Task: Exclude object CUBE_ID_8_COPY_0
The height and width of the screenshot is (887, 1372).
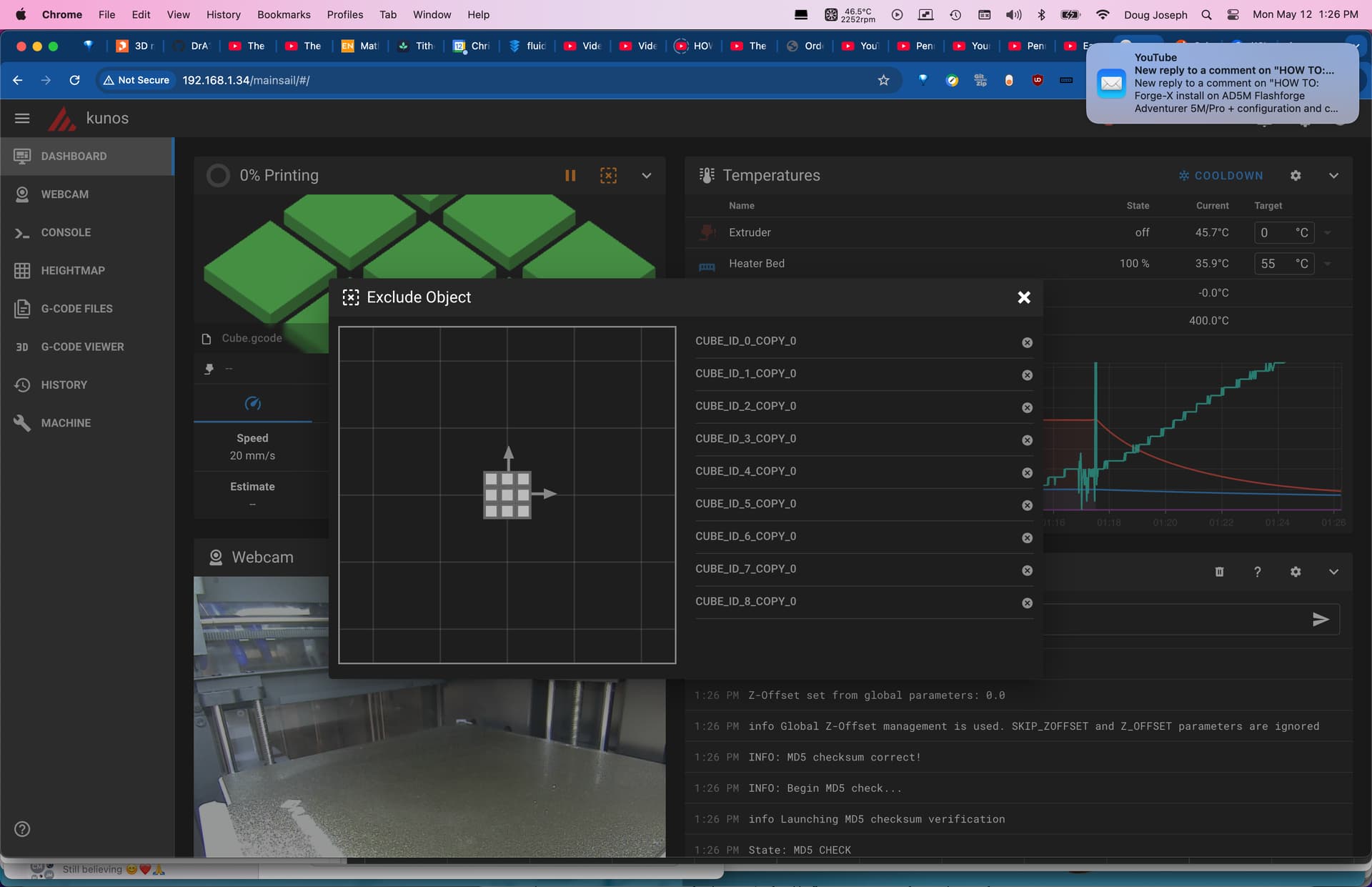Action: click(x=1027, y=603)
